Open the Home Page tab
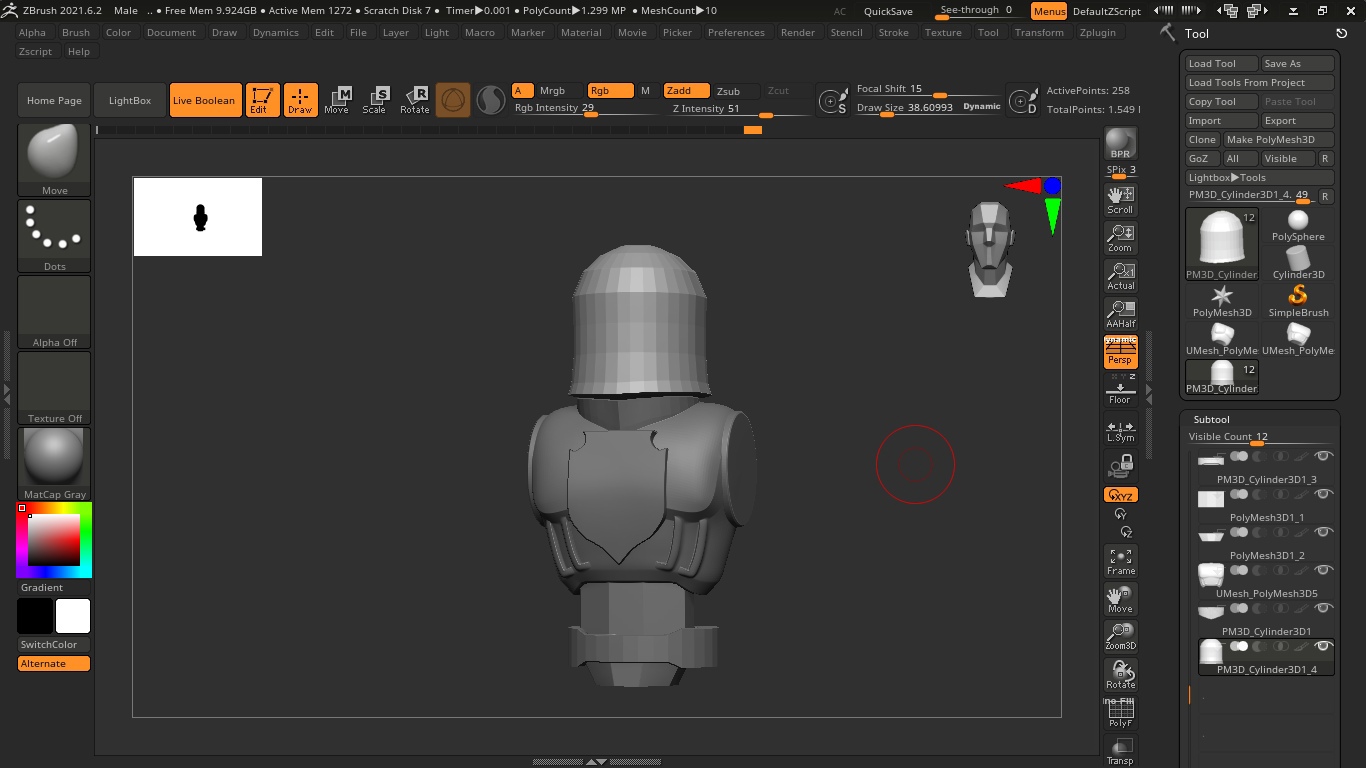Viewport: 1366px width, 768px height. (54, 100)
